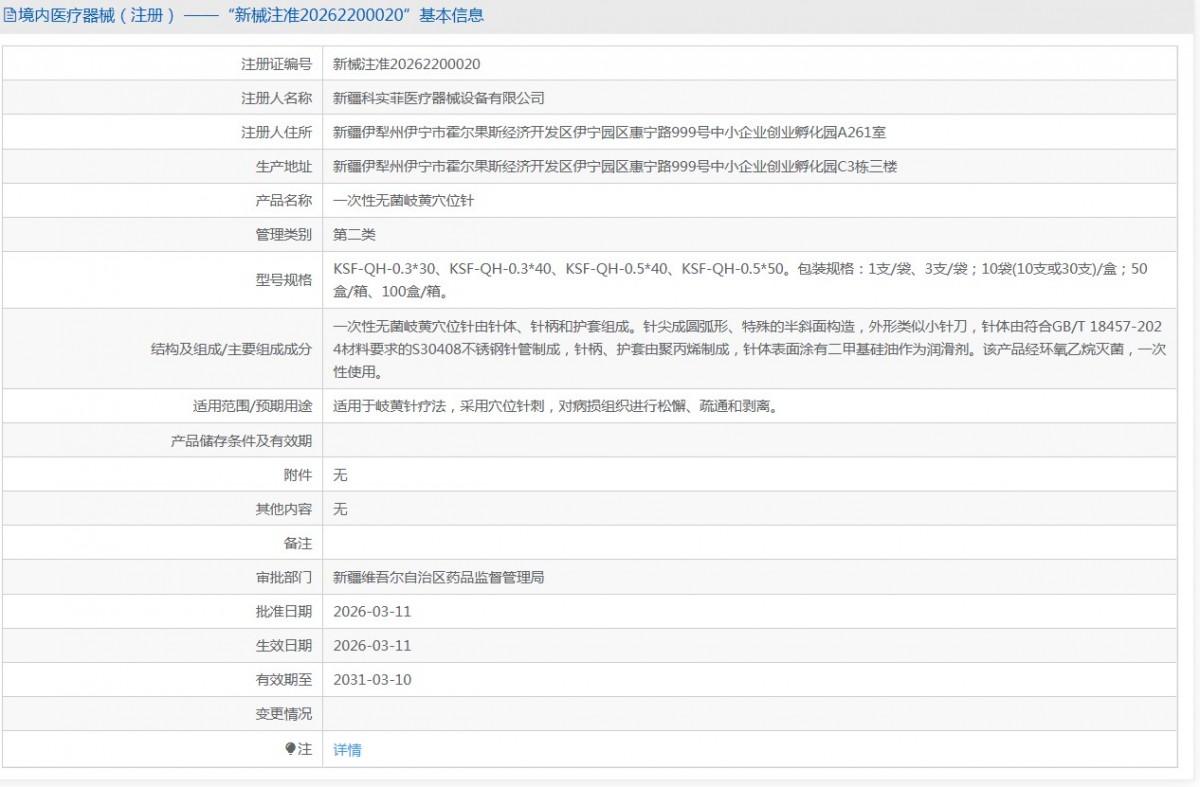The image size is (1200, 787).
Task: Click the 有效期至 value 2031-03-10
Action: 372,680
